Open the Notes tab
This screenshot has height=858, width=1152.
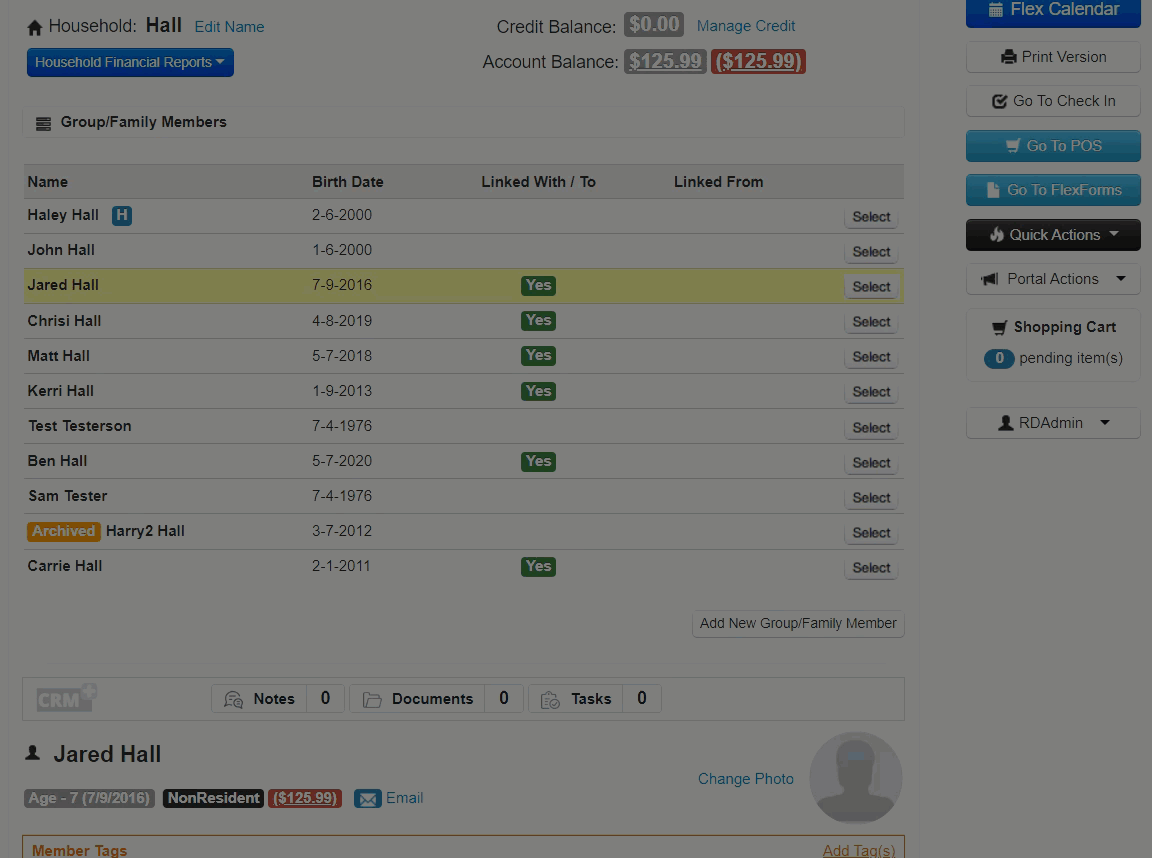click(278, 699)
